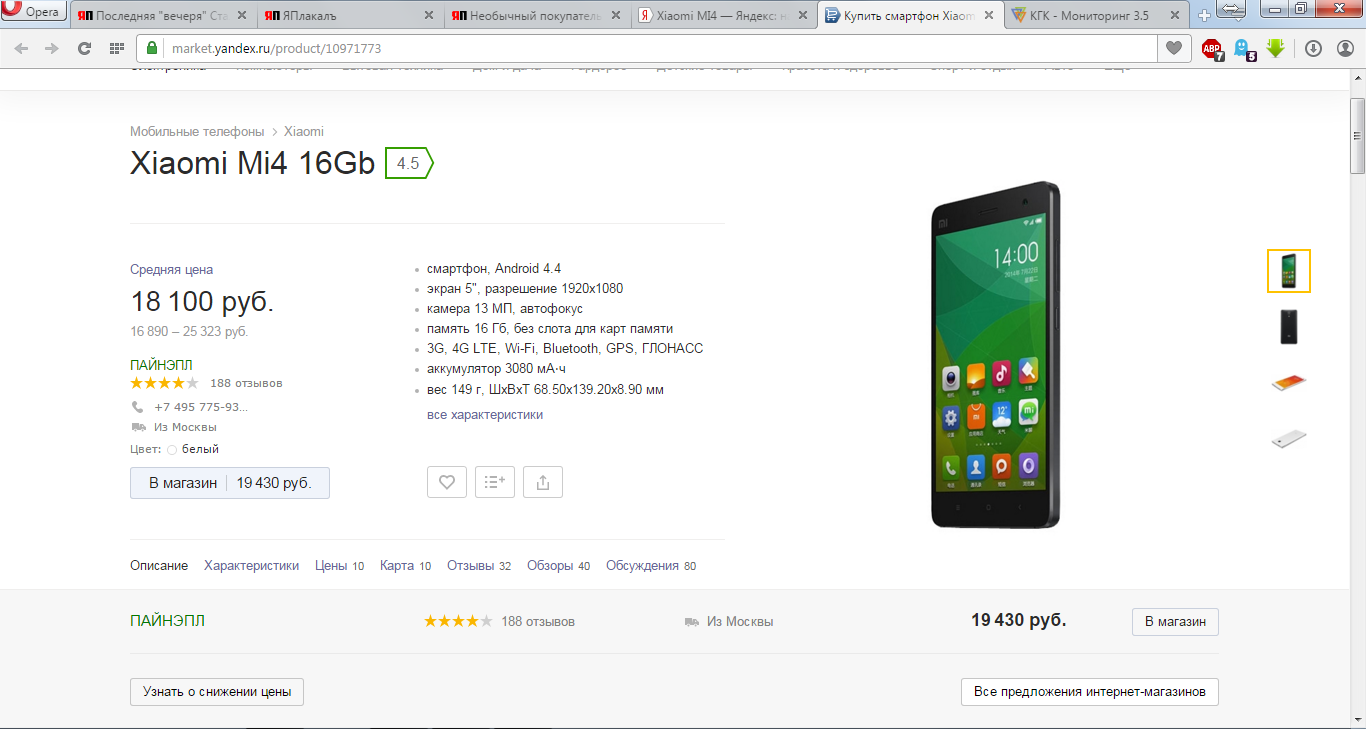1366x729 pixels.
Task: Click the 4.5 rating badge
Action: 409,163
